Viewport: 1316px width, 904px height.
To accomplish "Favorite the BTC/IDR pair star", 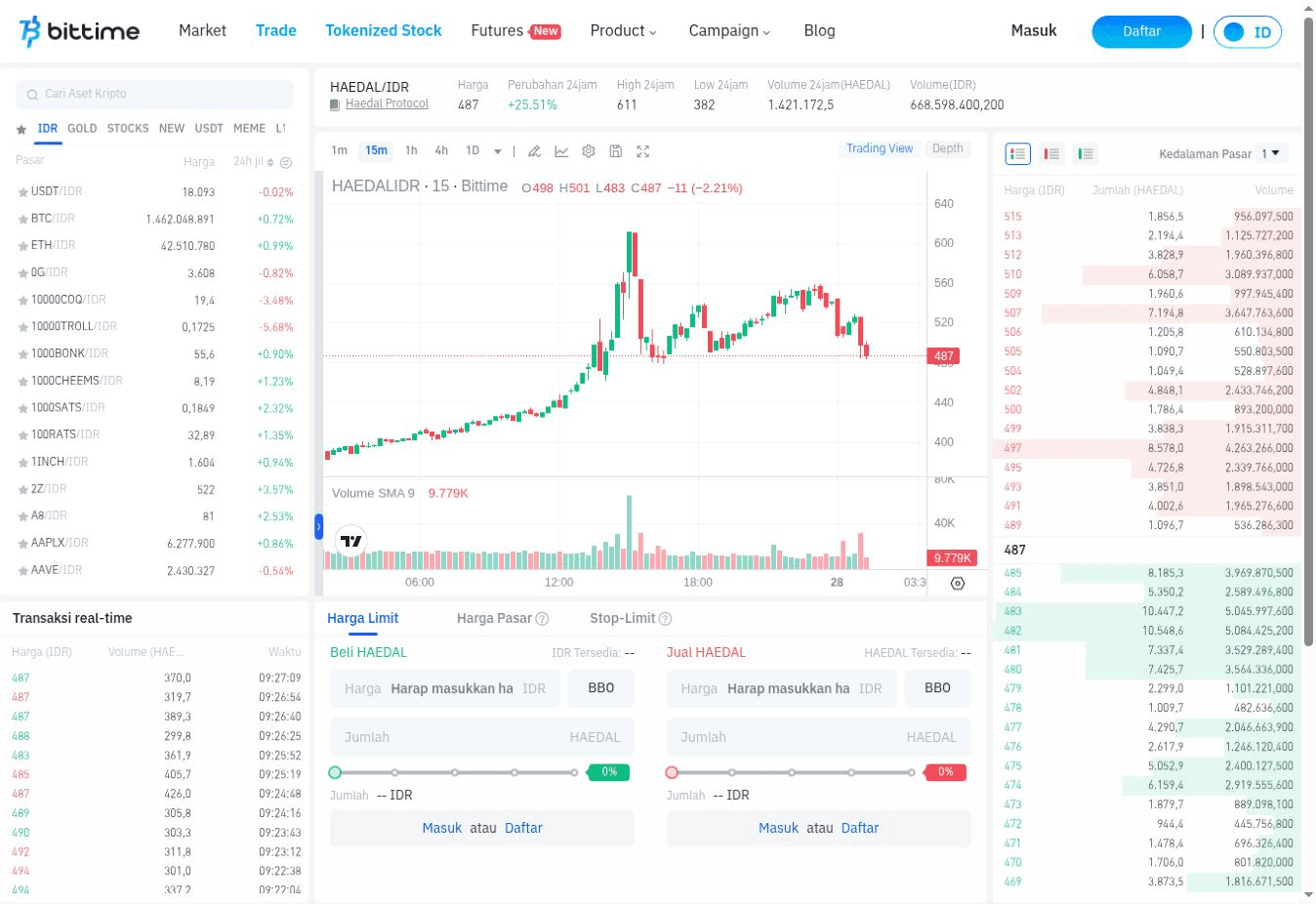I will click(x=22, y=220).
